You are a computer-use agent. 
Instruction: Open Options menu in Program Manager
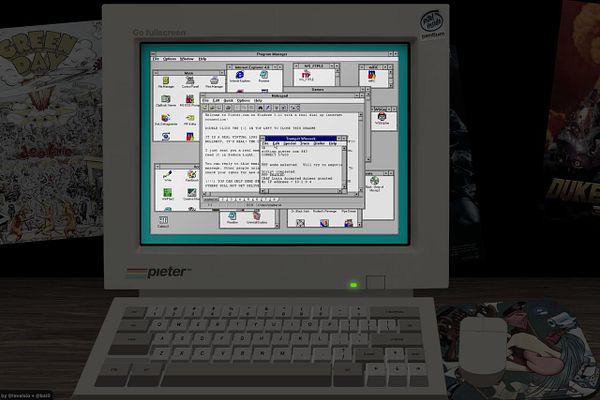[x=170, y=59]
